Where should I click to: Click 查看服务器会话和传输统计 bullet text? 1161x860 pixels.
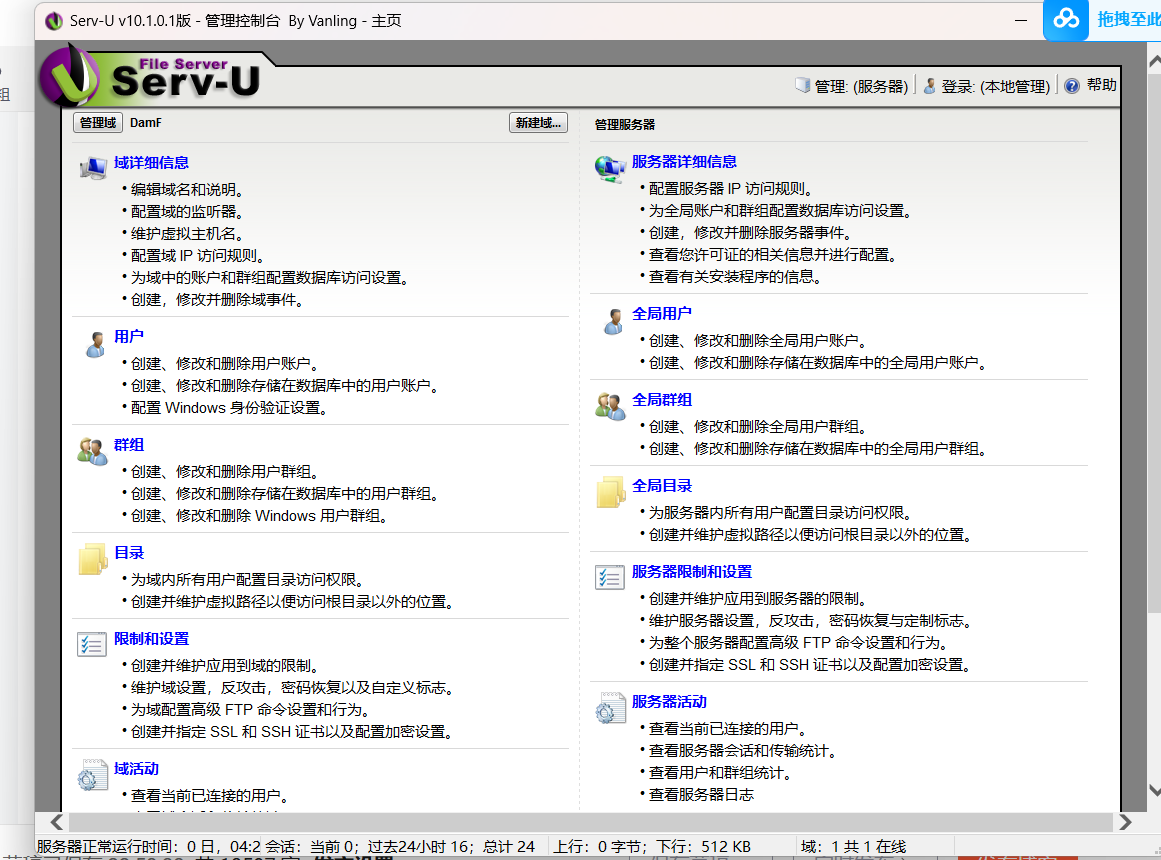pos(743,751)
